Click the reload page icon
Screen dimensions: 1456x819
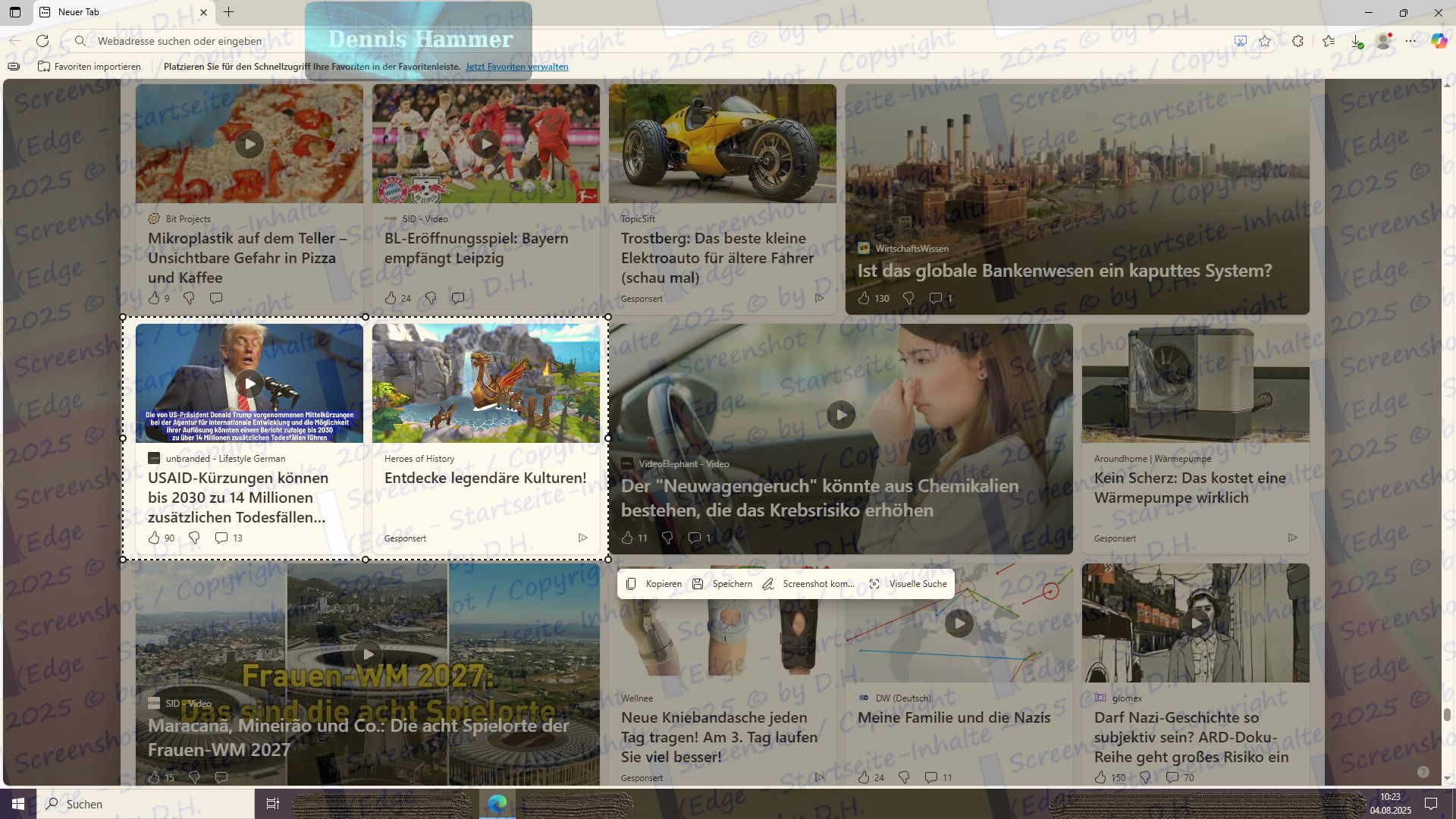point(42,41)
